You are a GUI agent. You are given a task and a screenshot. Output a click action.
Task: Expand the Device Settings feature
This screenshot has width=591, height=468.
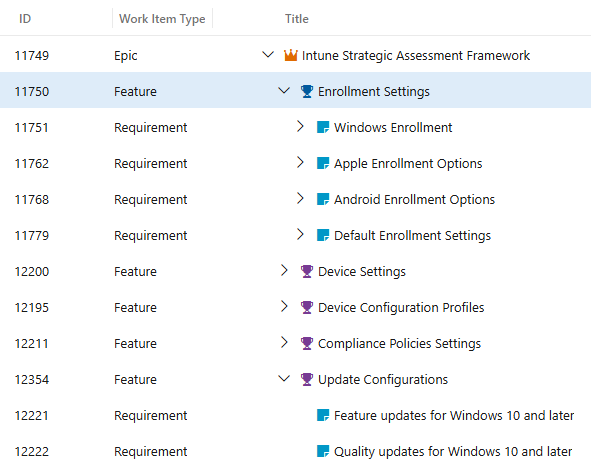[x=284, y=270]
